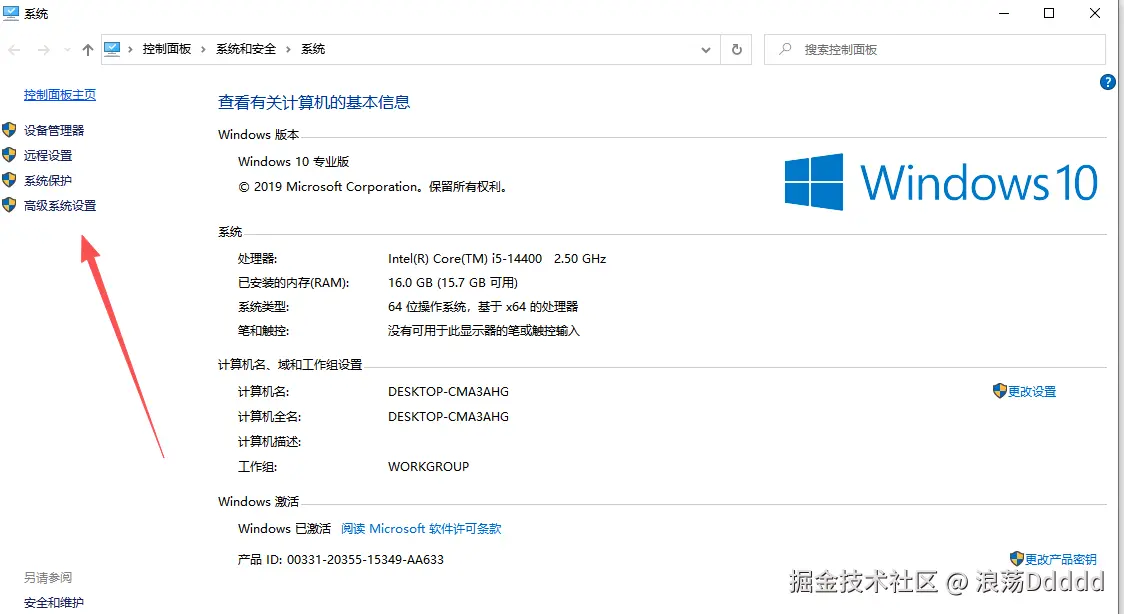The width and height of the screenshot is (1124, 614).
Task: Click the shield icon next to 更改设置
Action: pos(999,390)
